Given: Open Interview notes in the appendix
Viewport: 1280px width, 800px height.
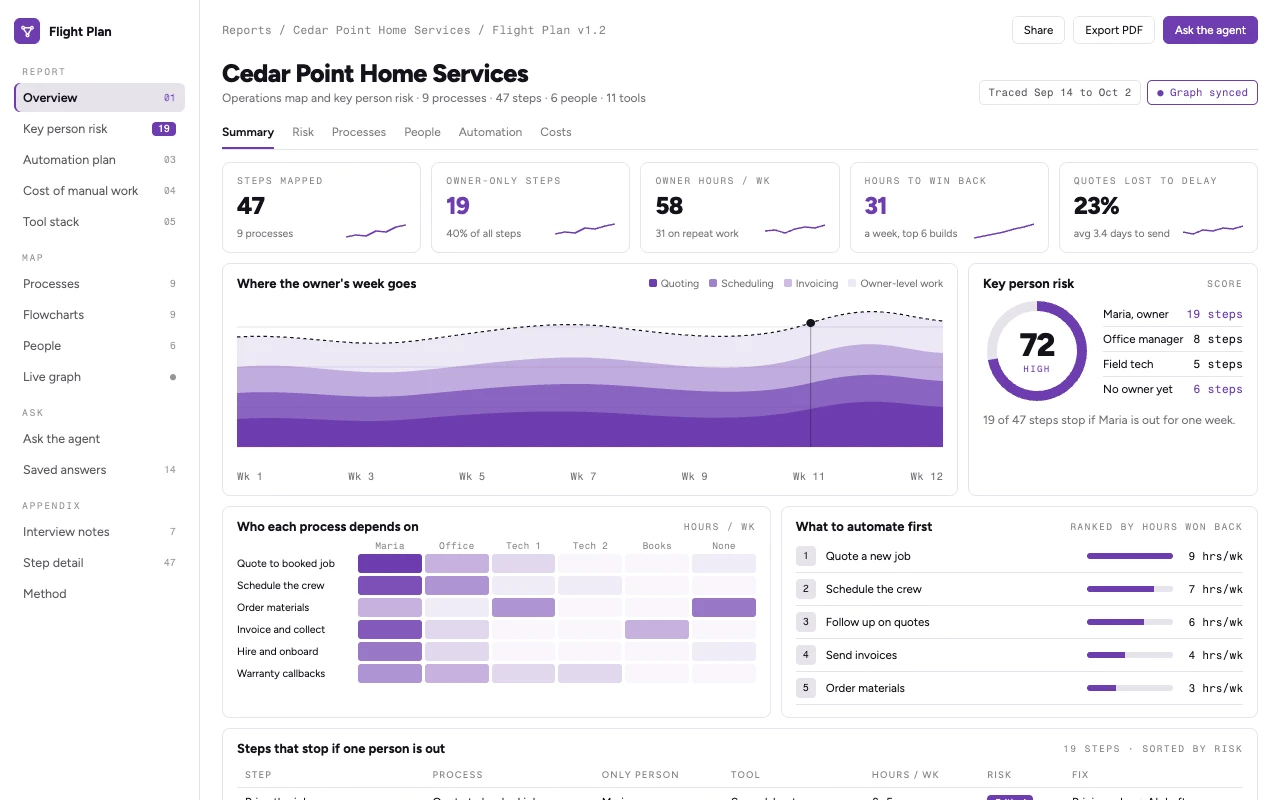Looking at the screenshot, I should pyautogui.click(x=100, y=532).
